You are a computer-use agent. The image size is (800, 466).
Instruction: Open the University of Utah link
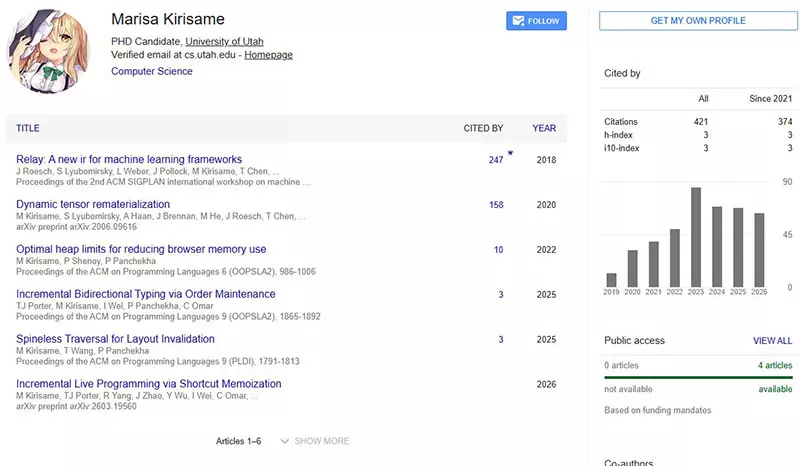point(224,41)
